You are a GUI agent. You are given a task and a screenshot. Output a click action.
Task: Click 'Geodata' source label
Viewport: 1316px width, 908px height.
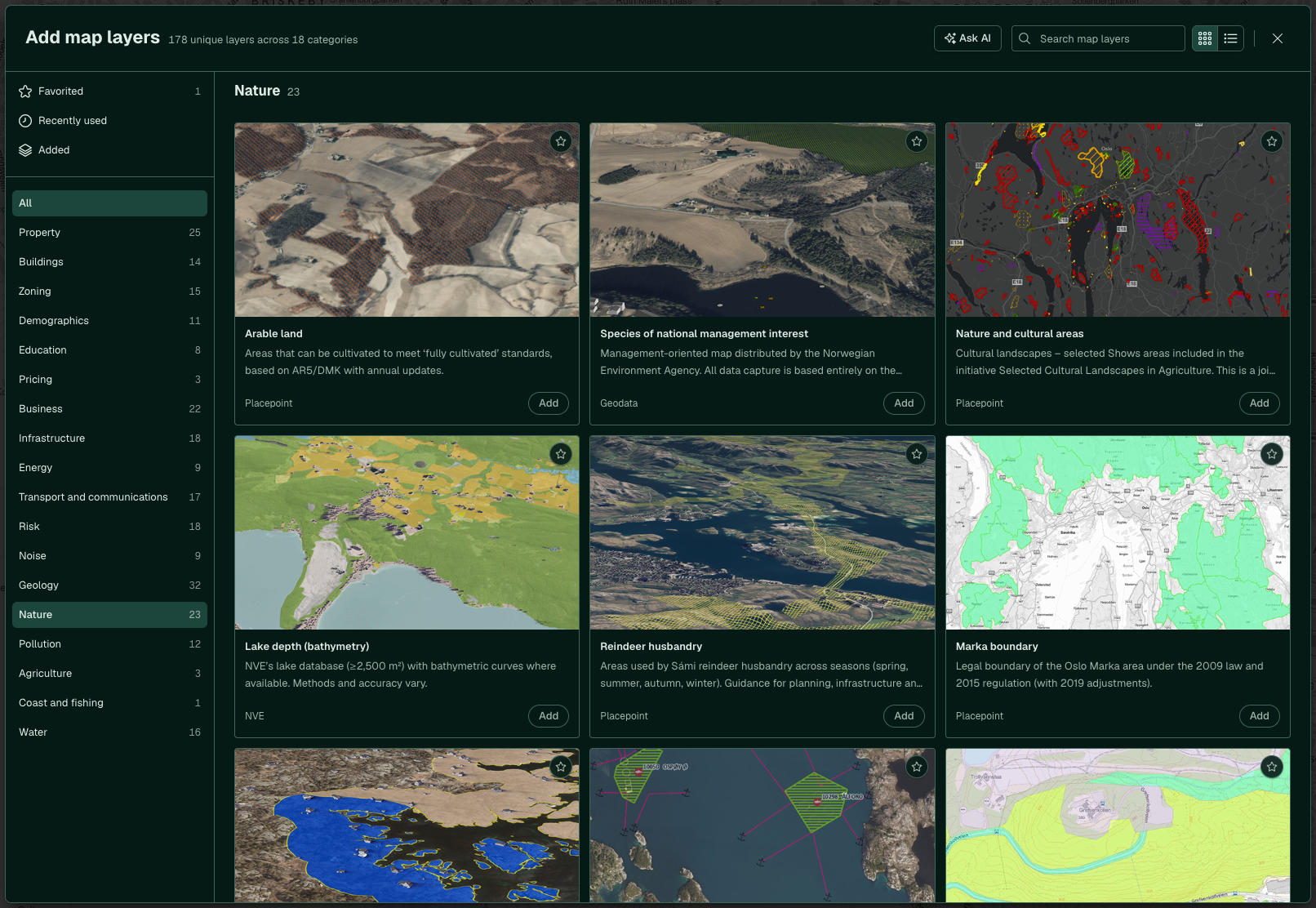click(x=619, y=403)
